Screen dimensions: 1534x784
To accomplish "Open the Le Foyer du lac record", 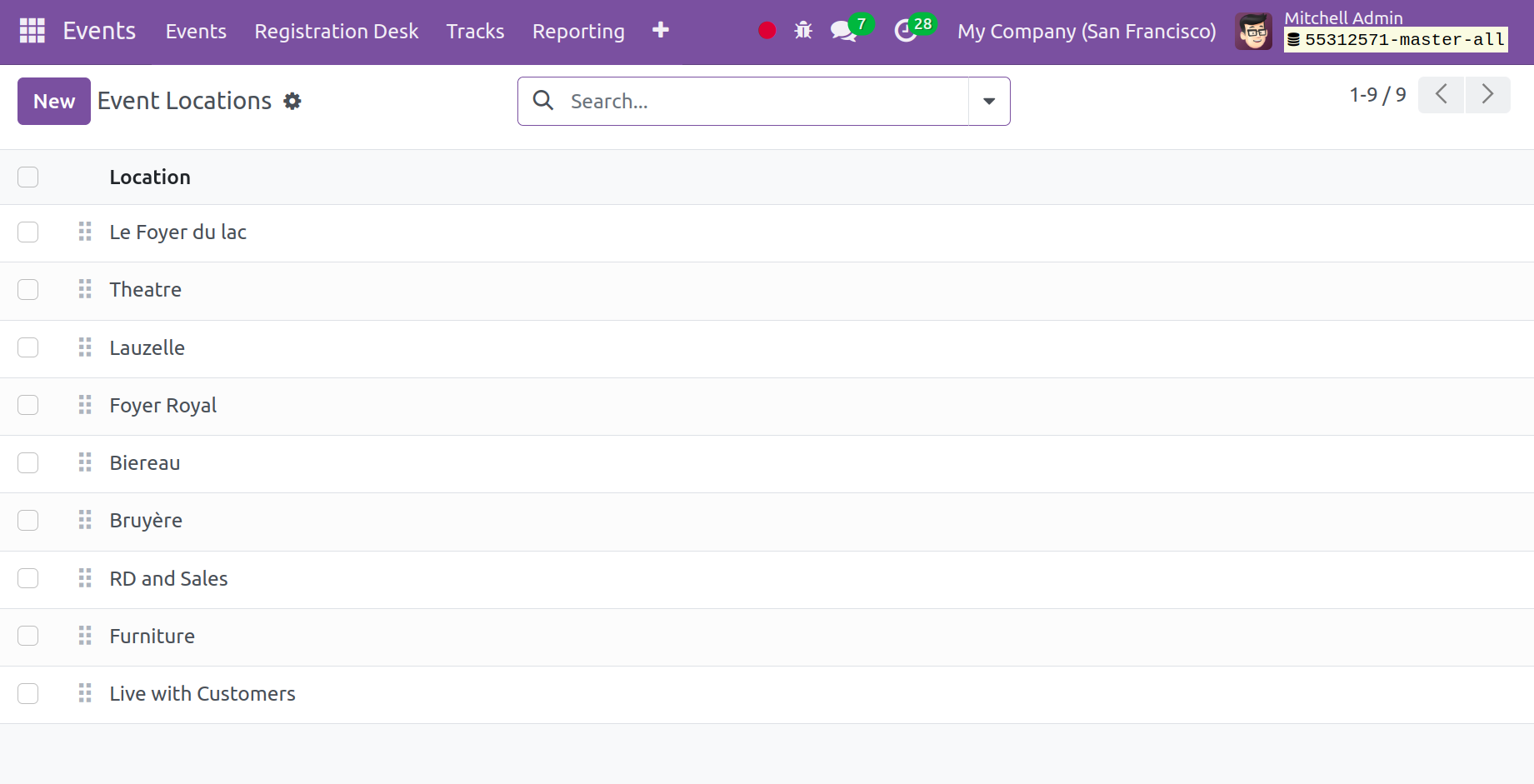I will coord(178,232).
